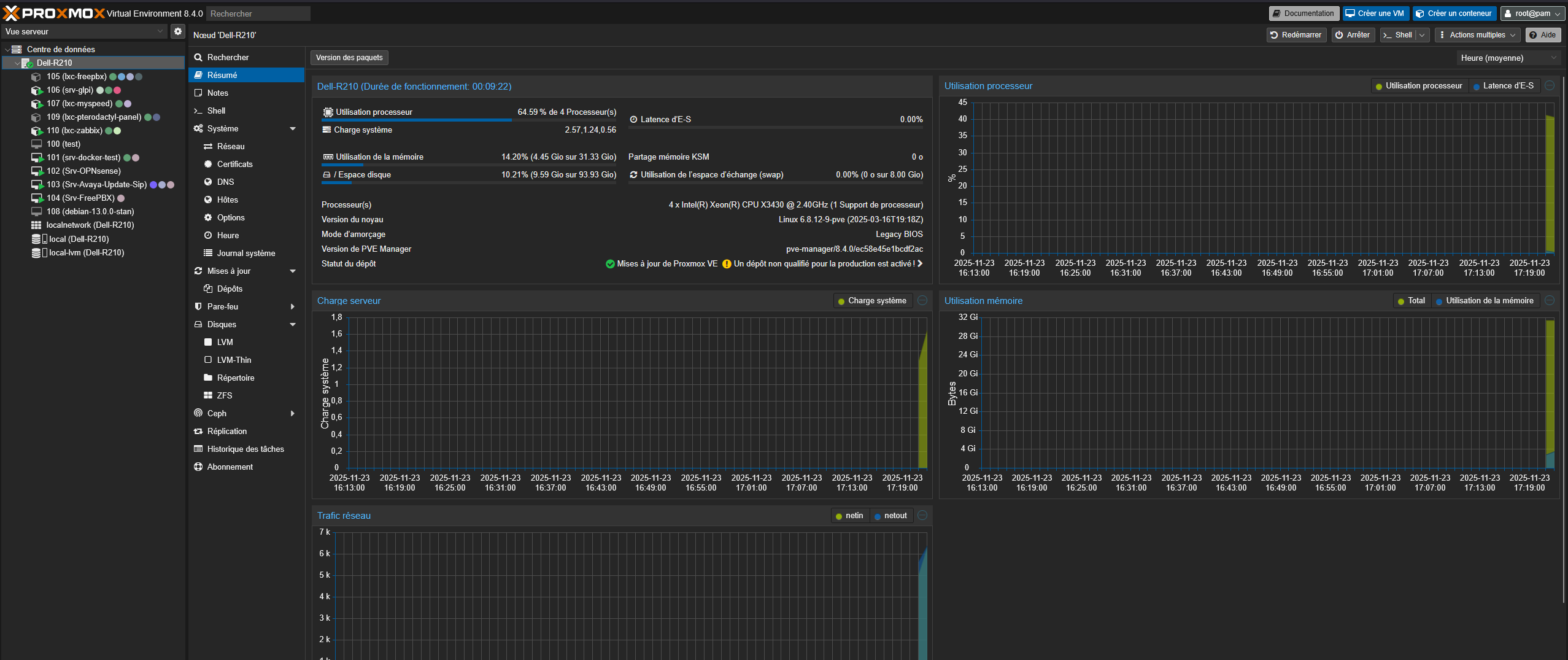Click Version des paquets button

(x=349, y=58)
